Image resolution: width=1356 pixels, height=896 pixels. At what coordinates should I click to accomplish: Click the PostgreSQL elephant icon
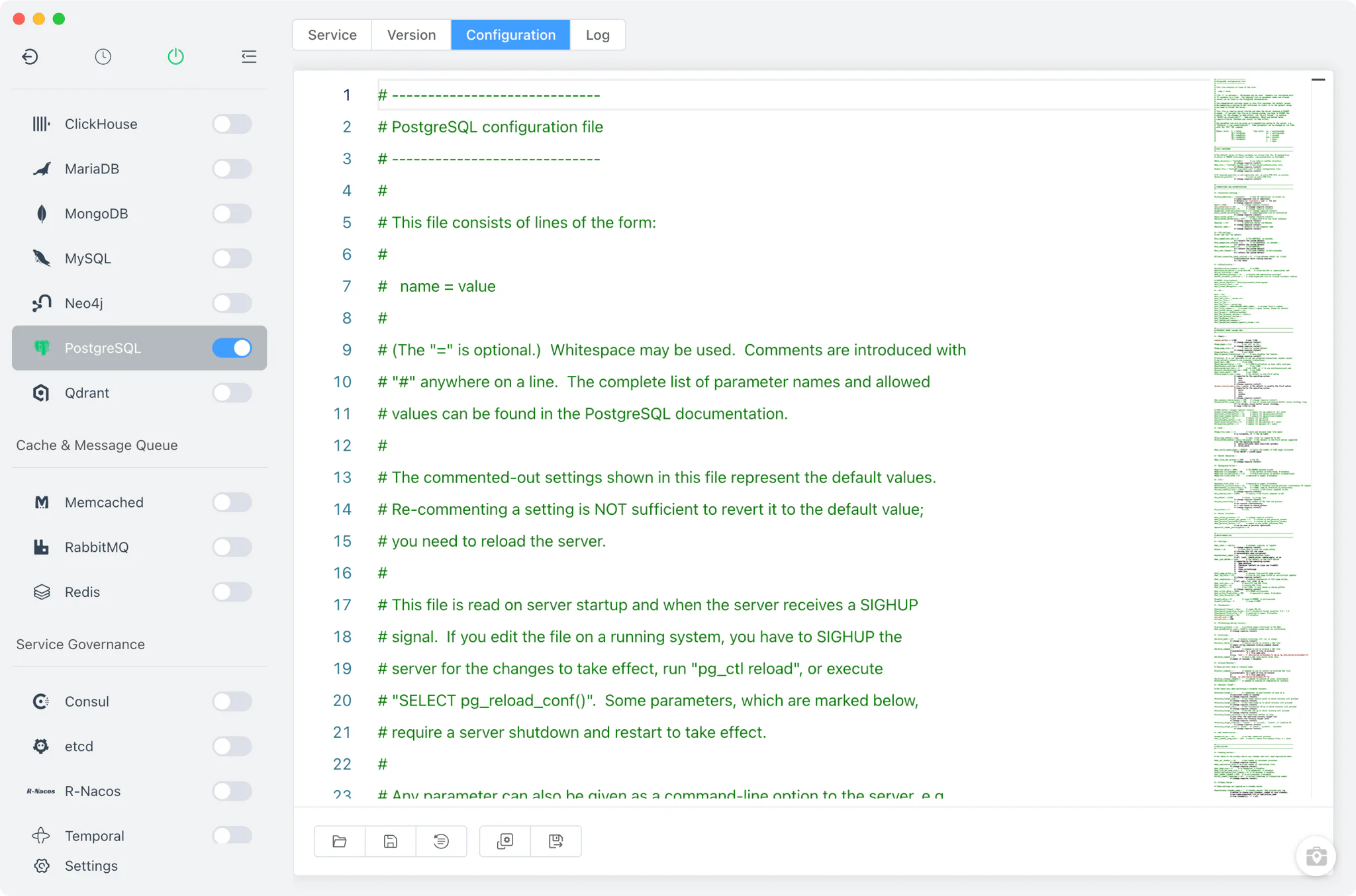coord(41,348)
